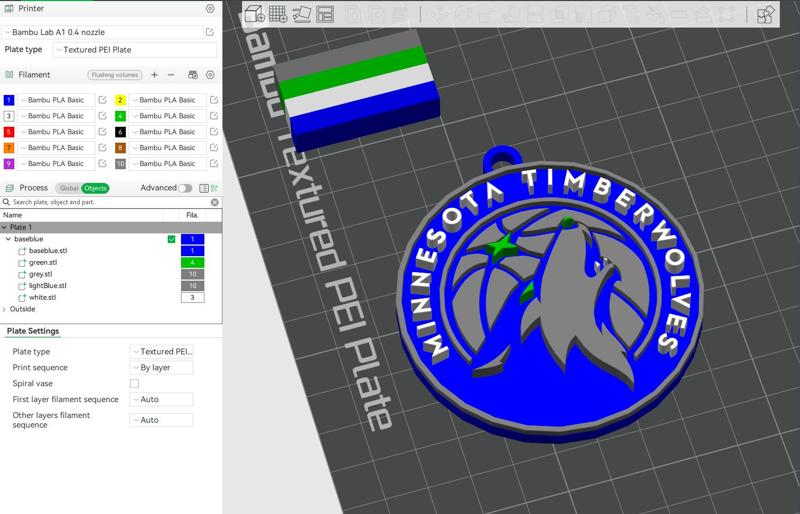Viewport: 800px width, 514px height.
Task: Remove a filament with minus icon
Action: (171, 75)
